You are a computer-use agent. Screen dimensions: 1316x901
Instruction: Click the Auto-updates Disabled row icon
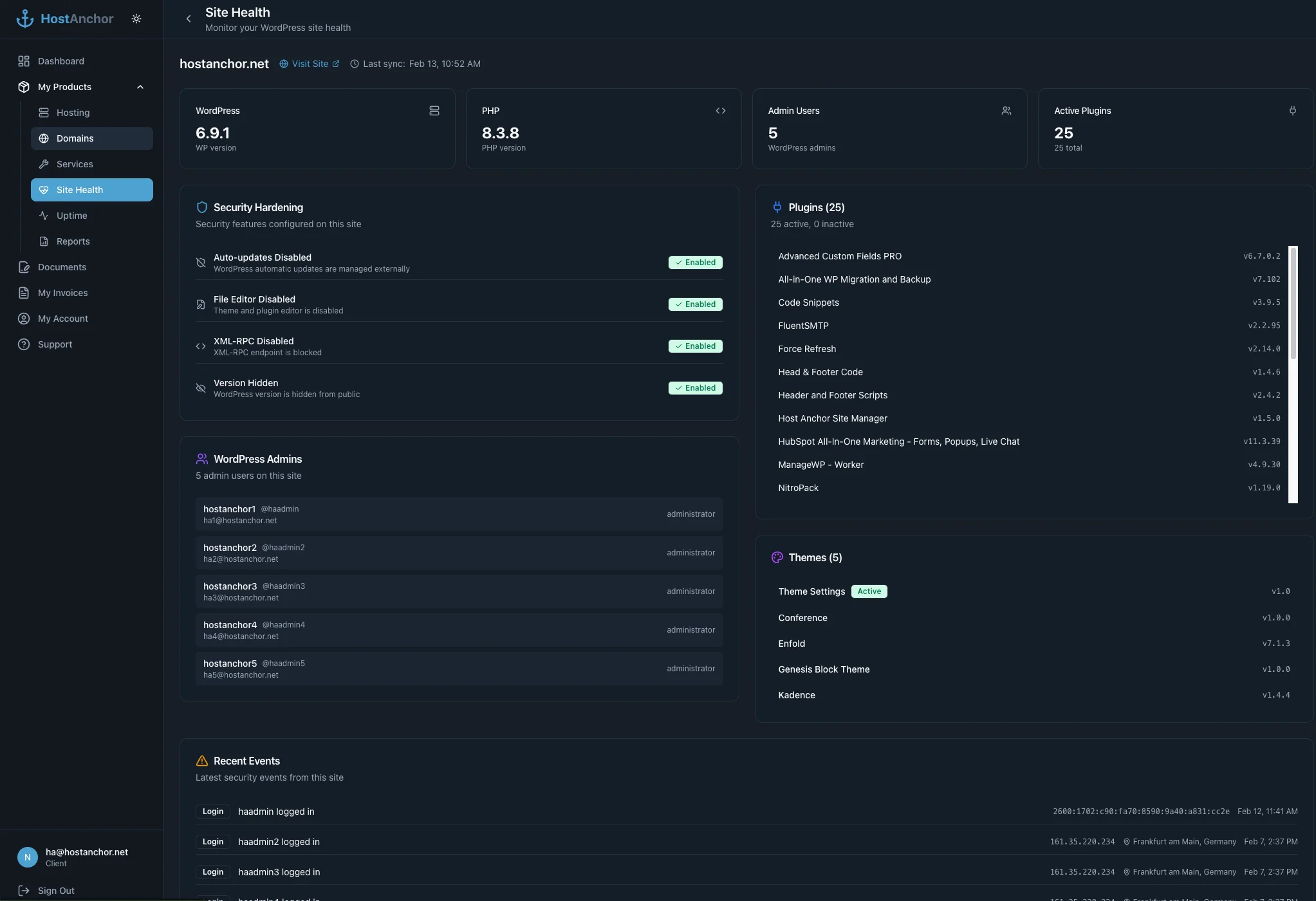click(x=201, y=263)
